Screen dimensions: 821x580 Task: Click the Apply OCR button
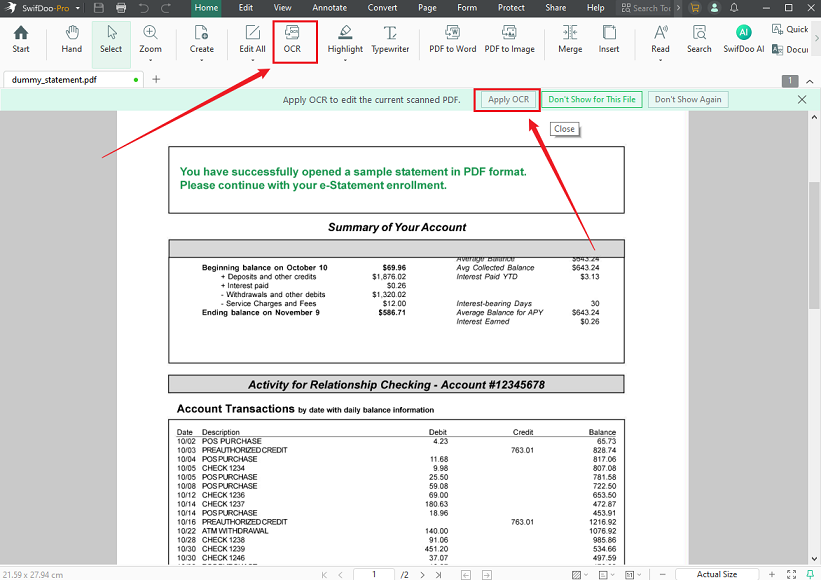pyautogui.click(x=508, y=99)
